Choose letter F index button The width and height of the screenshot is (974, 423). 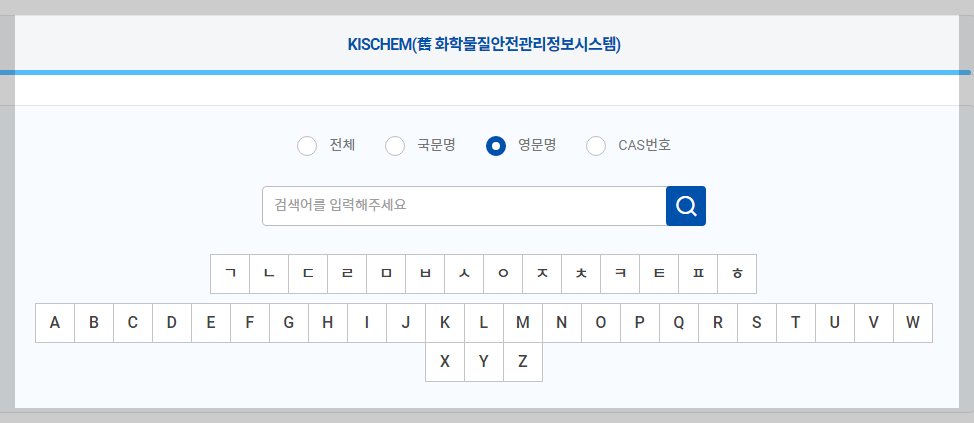(250, 323)
